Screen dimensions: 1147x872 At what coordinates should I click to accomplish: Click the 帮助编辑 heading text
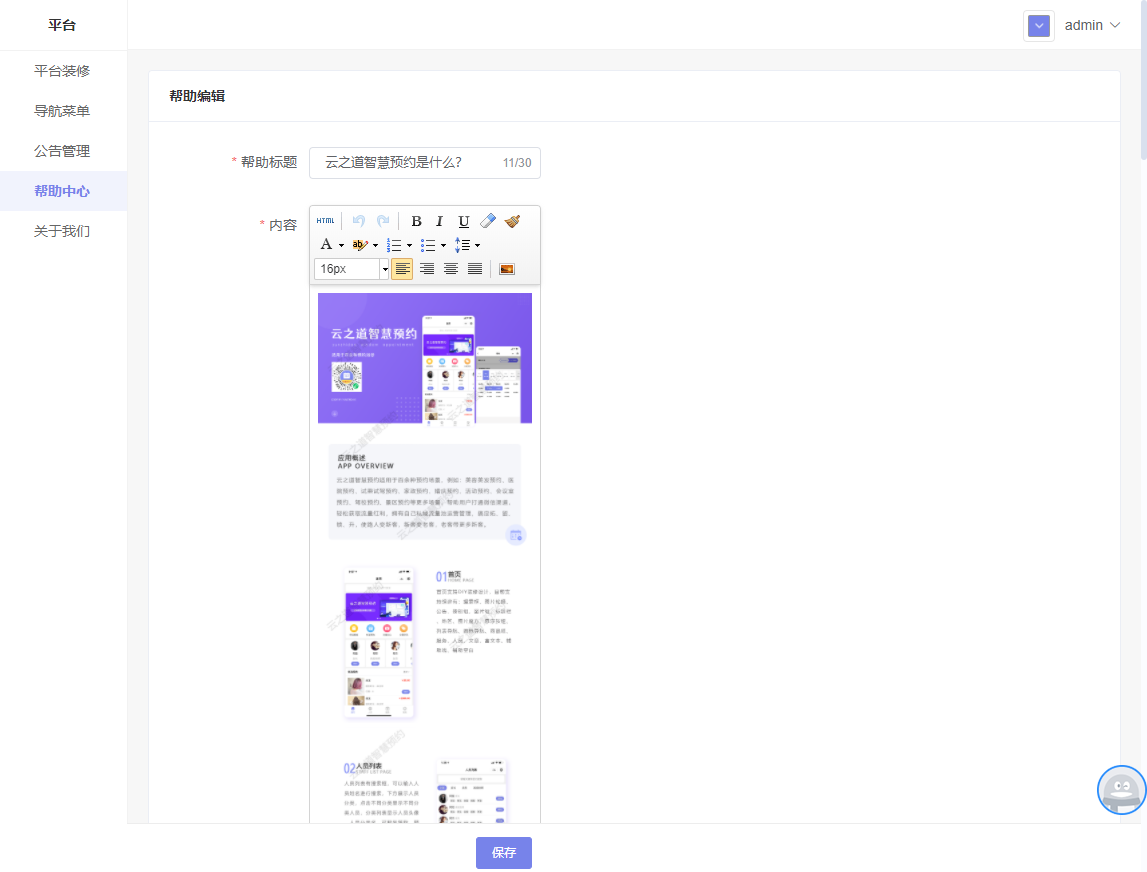click(x=198, y=96)
